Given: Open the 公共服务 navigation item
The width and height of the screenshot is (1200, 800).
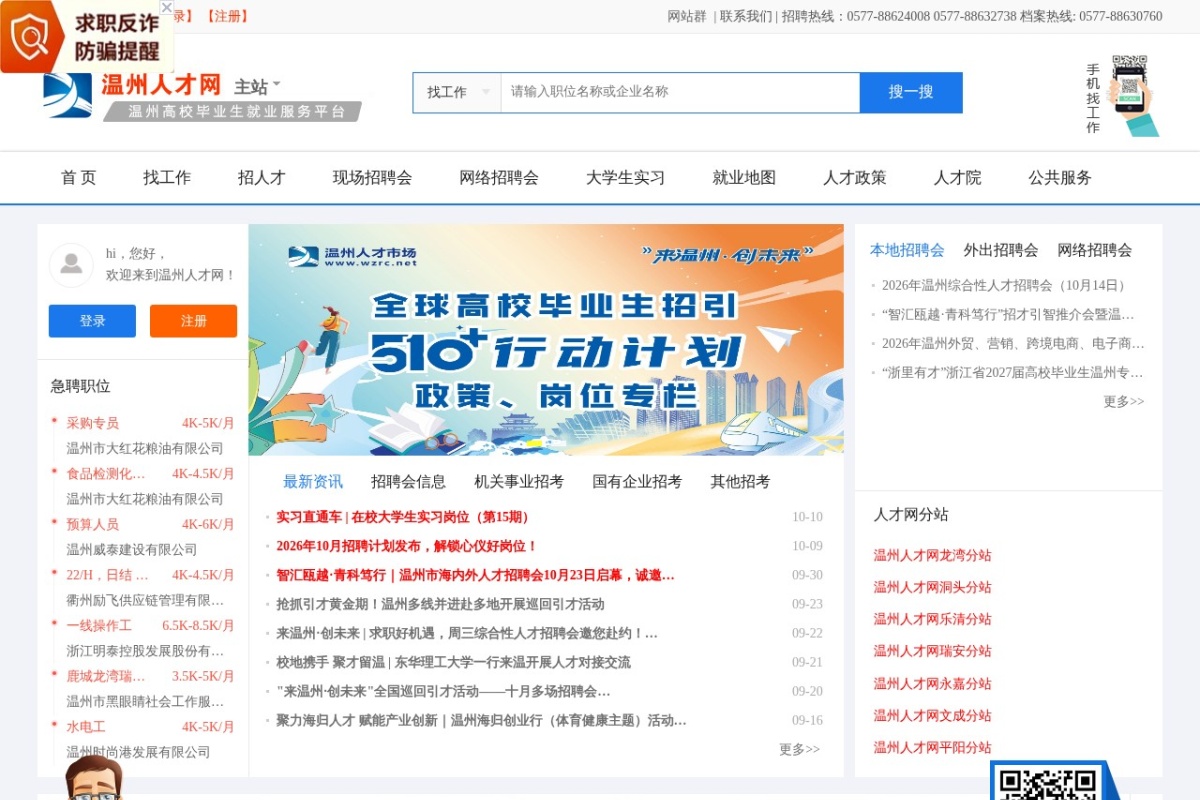Looking at the screenshot, I should tap(1060, 178).
